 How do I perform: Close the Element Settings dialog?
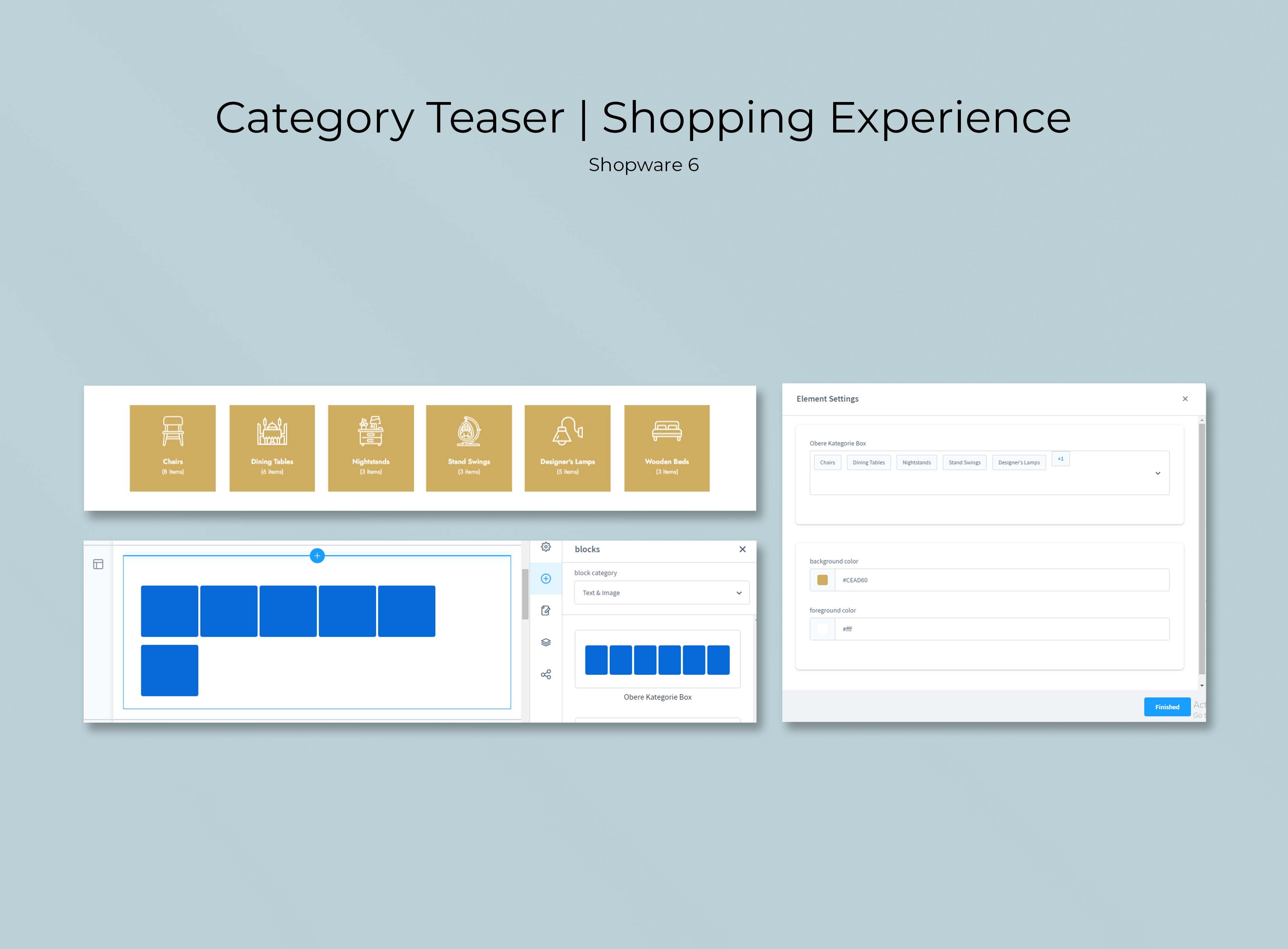(x=1185, y=399)
